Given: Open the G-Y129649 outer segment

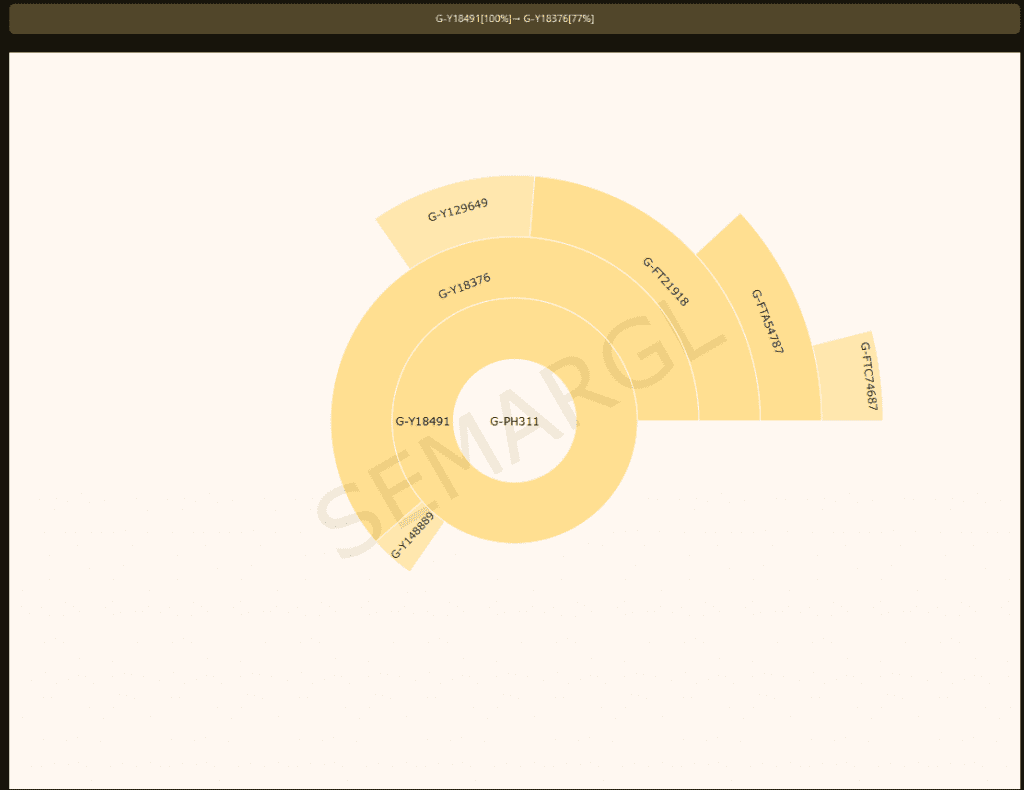Looking at the screenshot, I should 456,207.
